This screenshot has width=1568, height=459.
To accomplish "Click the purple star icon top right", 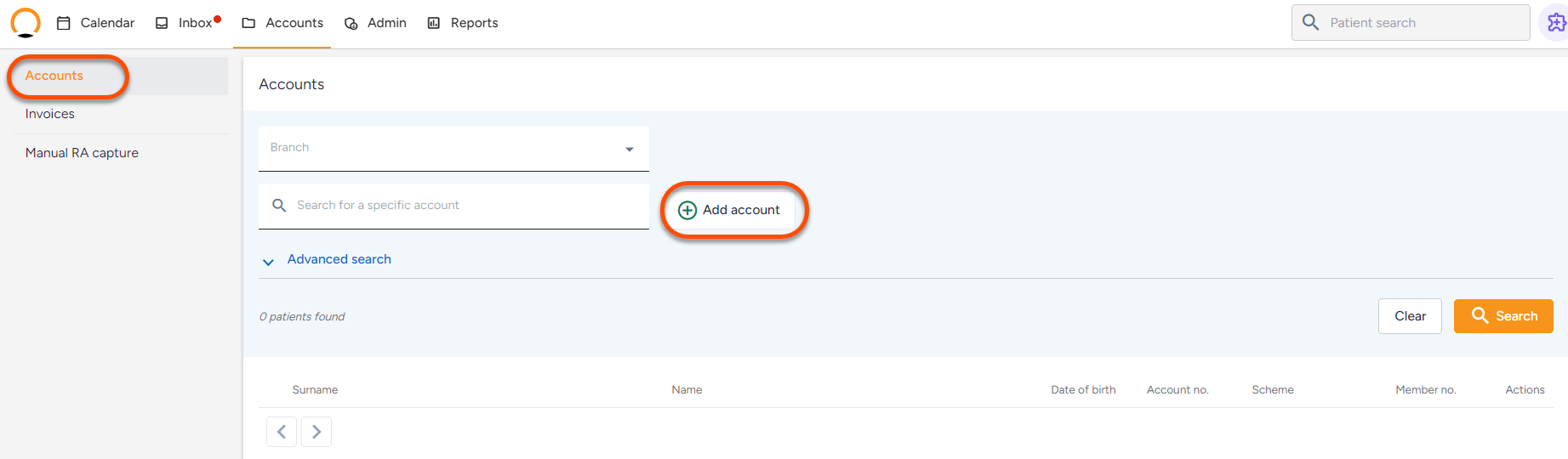I will 1556,23.
